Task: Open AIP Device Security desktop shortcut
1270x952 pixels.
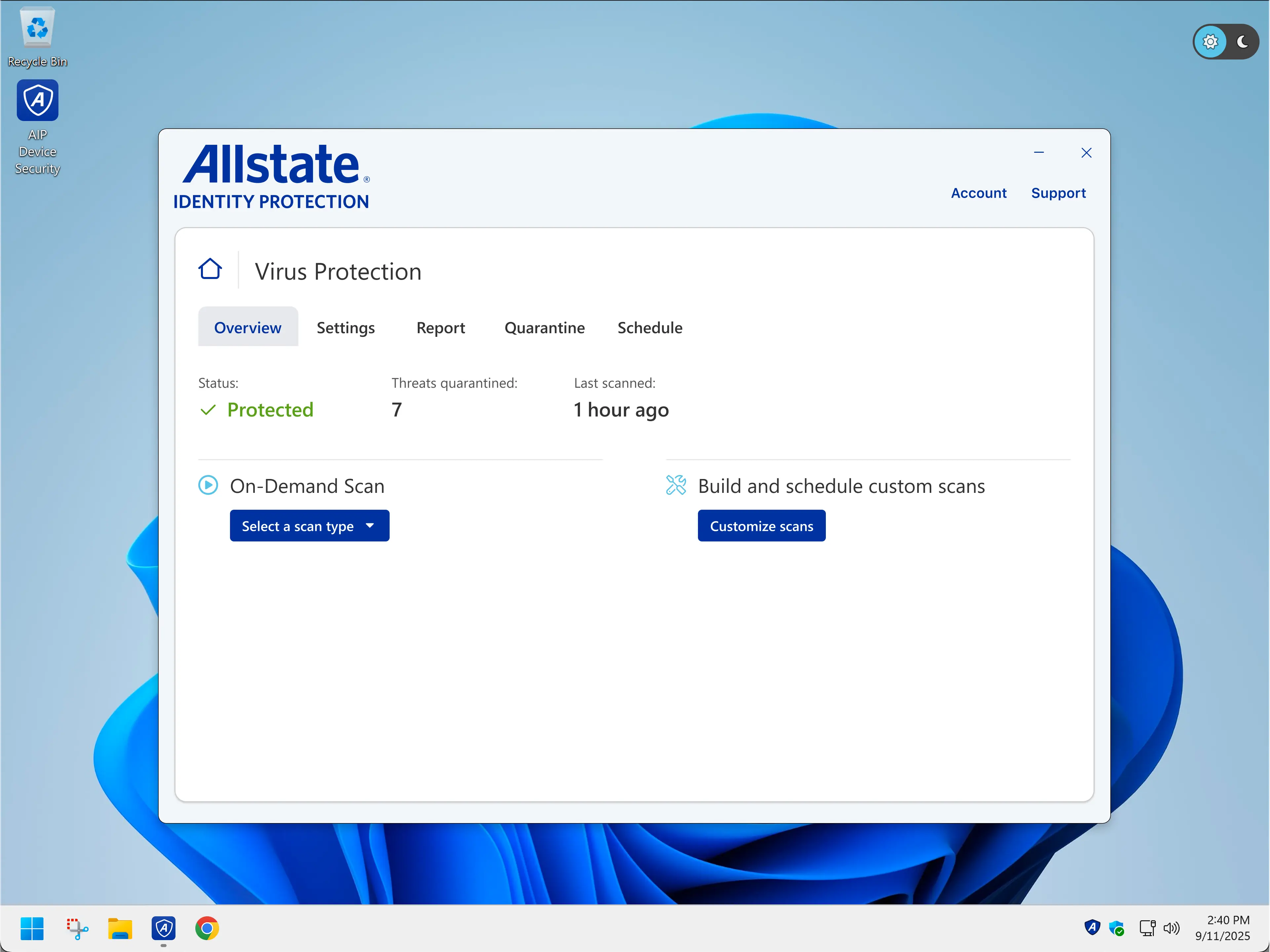Action: tap(37, 128)
